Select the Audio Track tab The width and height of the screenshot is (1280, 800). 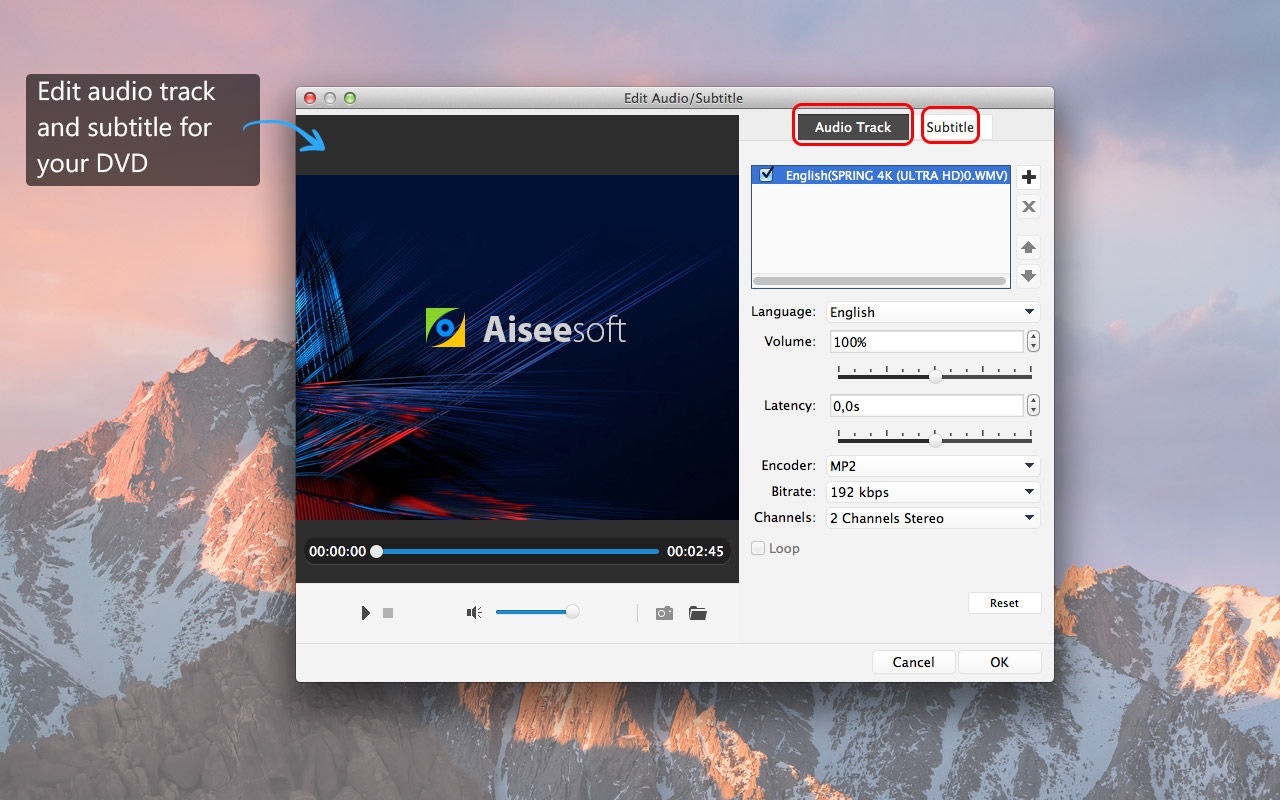pos(853,127)
